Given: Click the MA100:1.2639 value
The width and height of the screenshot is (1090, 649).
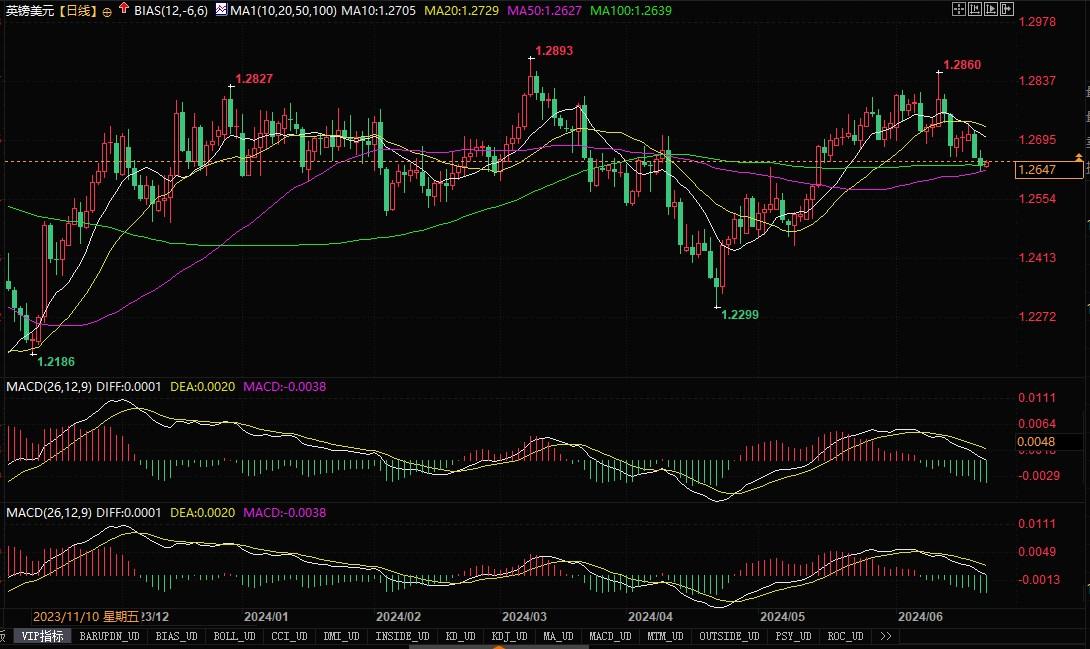Looking at the screenshot, I should 631,10.
